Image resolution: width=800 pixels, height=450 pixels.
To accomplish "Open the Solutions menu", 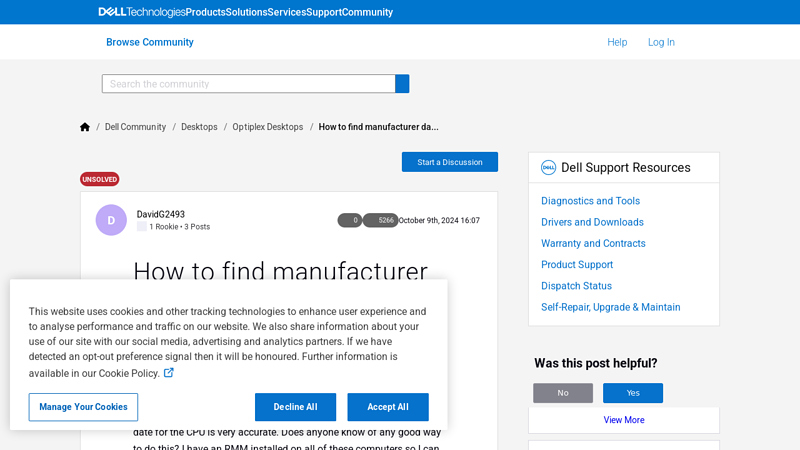I will [x=246, y=12].
